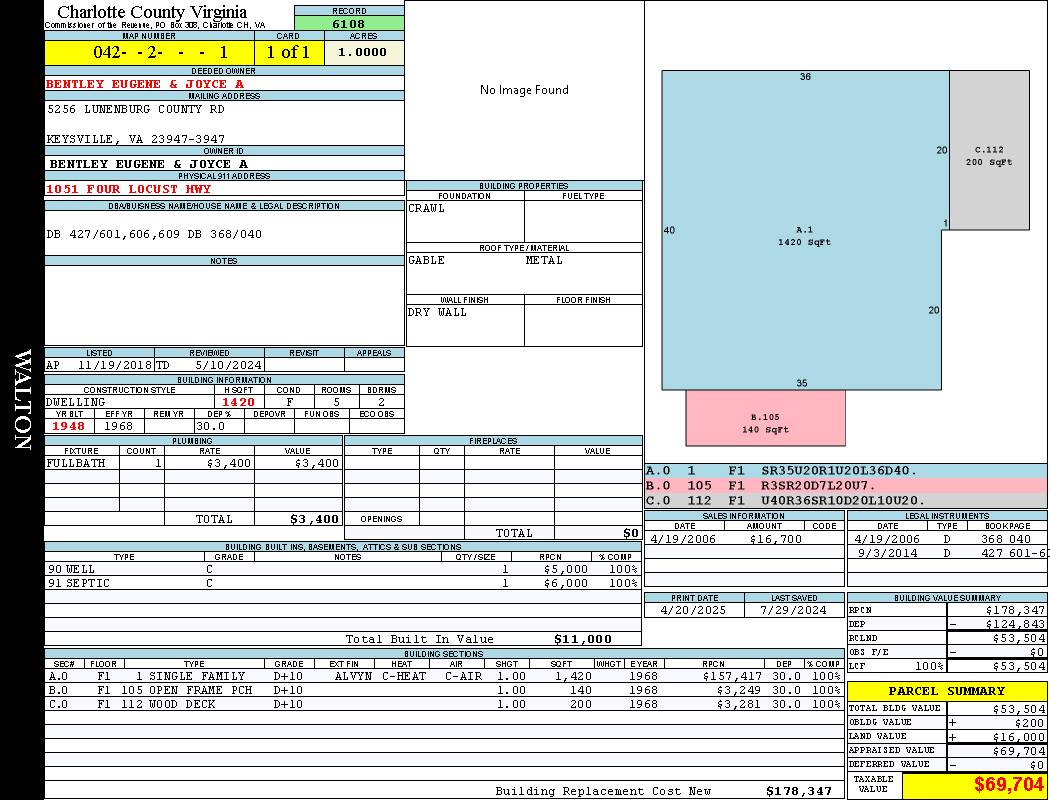
Task: Select the gray C.112 200 SqFt deck area
Action: point(989,155)
